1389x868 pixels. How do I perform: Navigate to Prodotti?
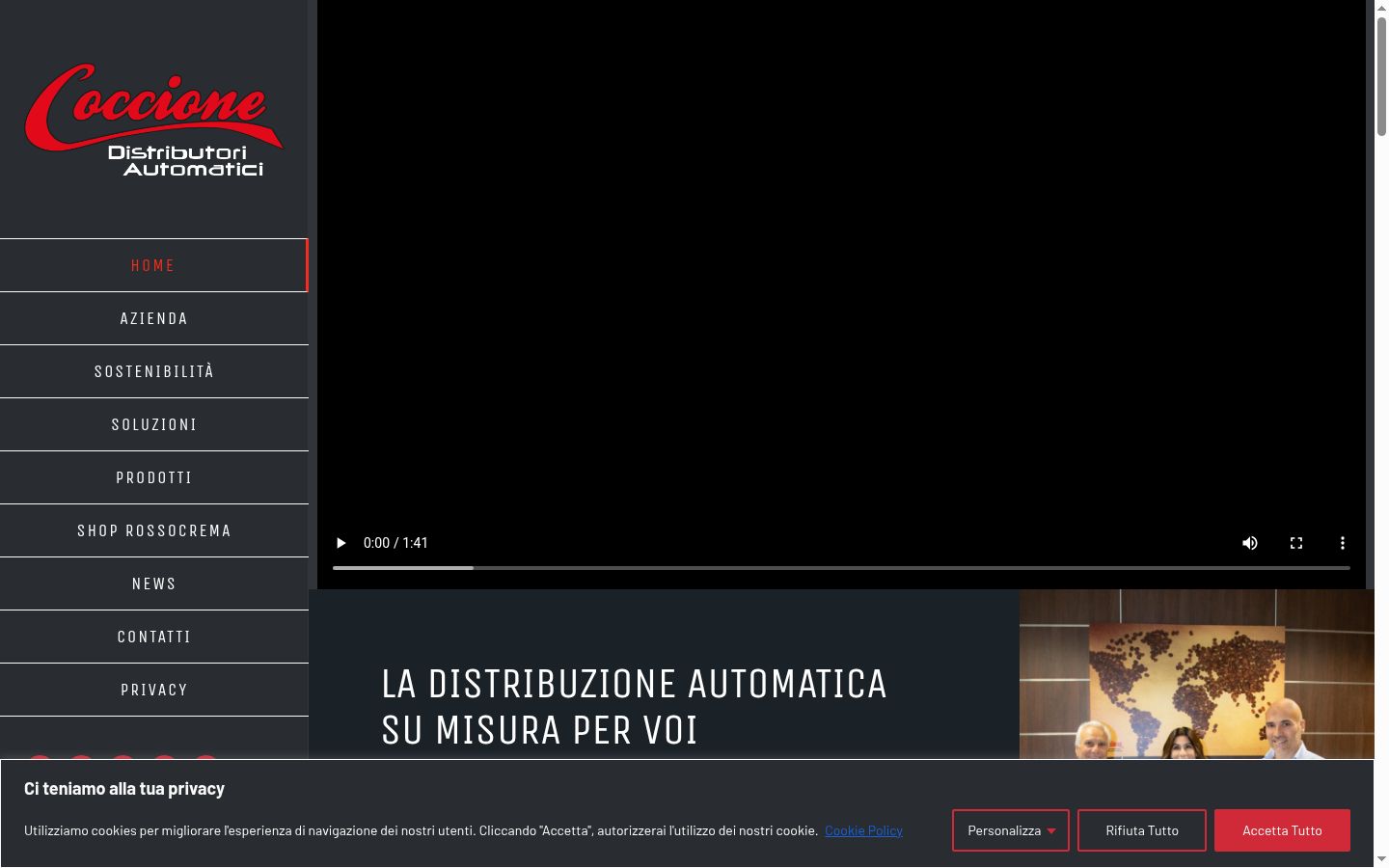coord(153,477)
